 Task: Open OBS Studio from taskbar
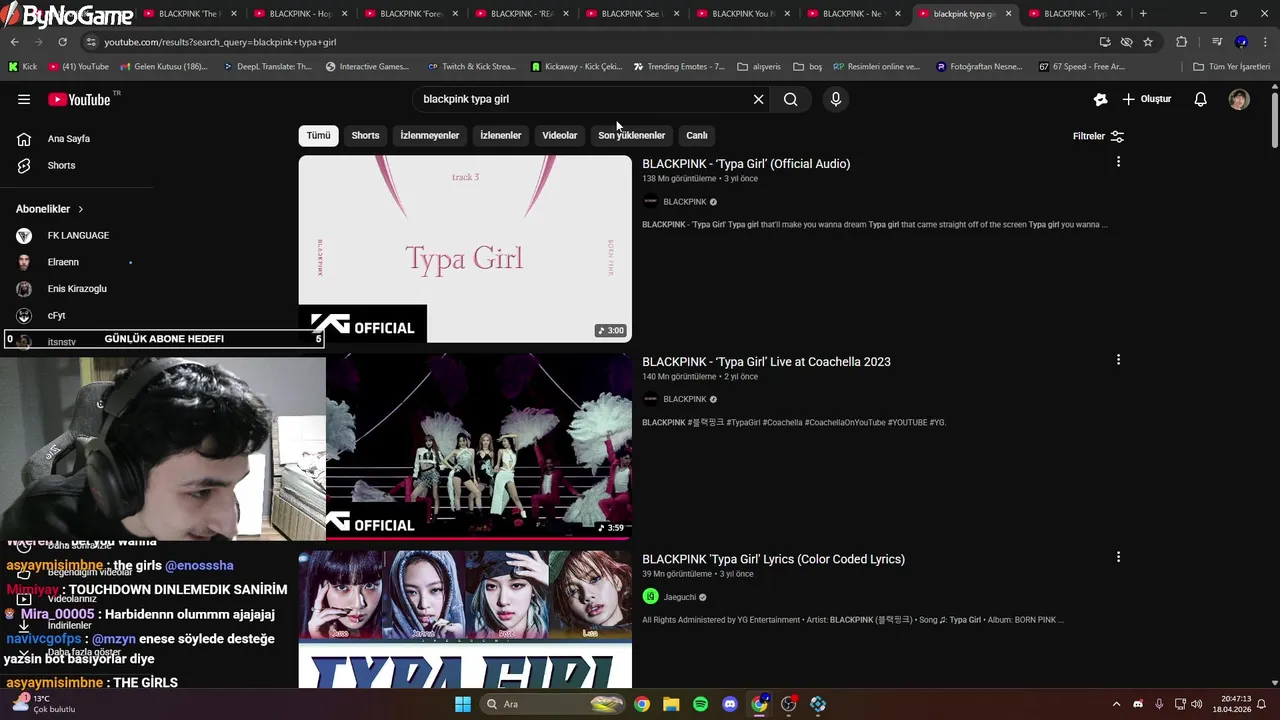[x=789, y=704]
